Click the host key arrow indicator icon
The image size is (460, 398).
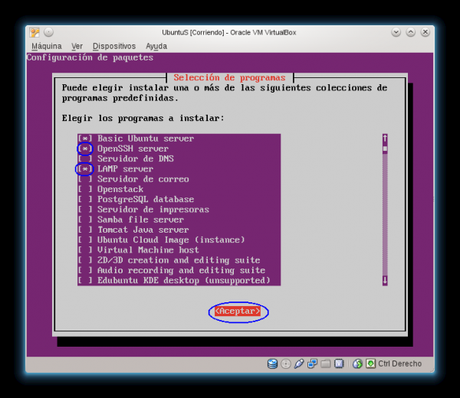pos(370,364)
